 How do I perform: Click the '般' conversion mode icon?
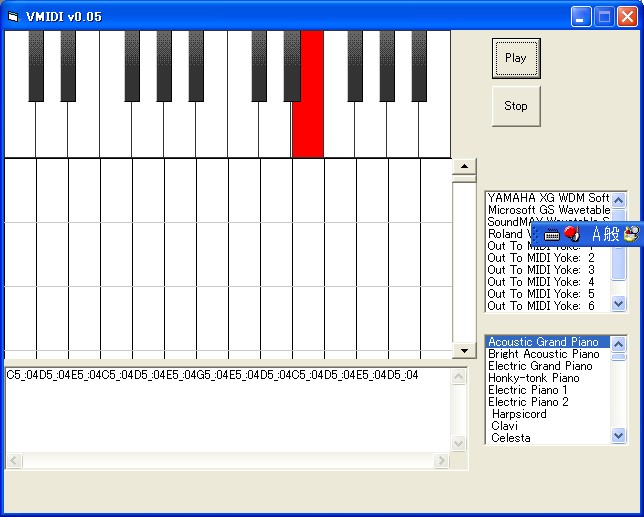click(612, 234)
